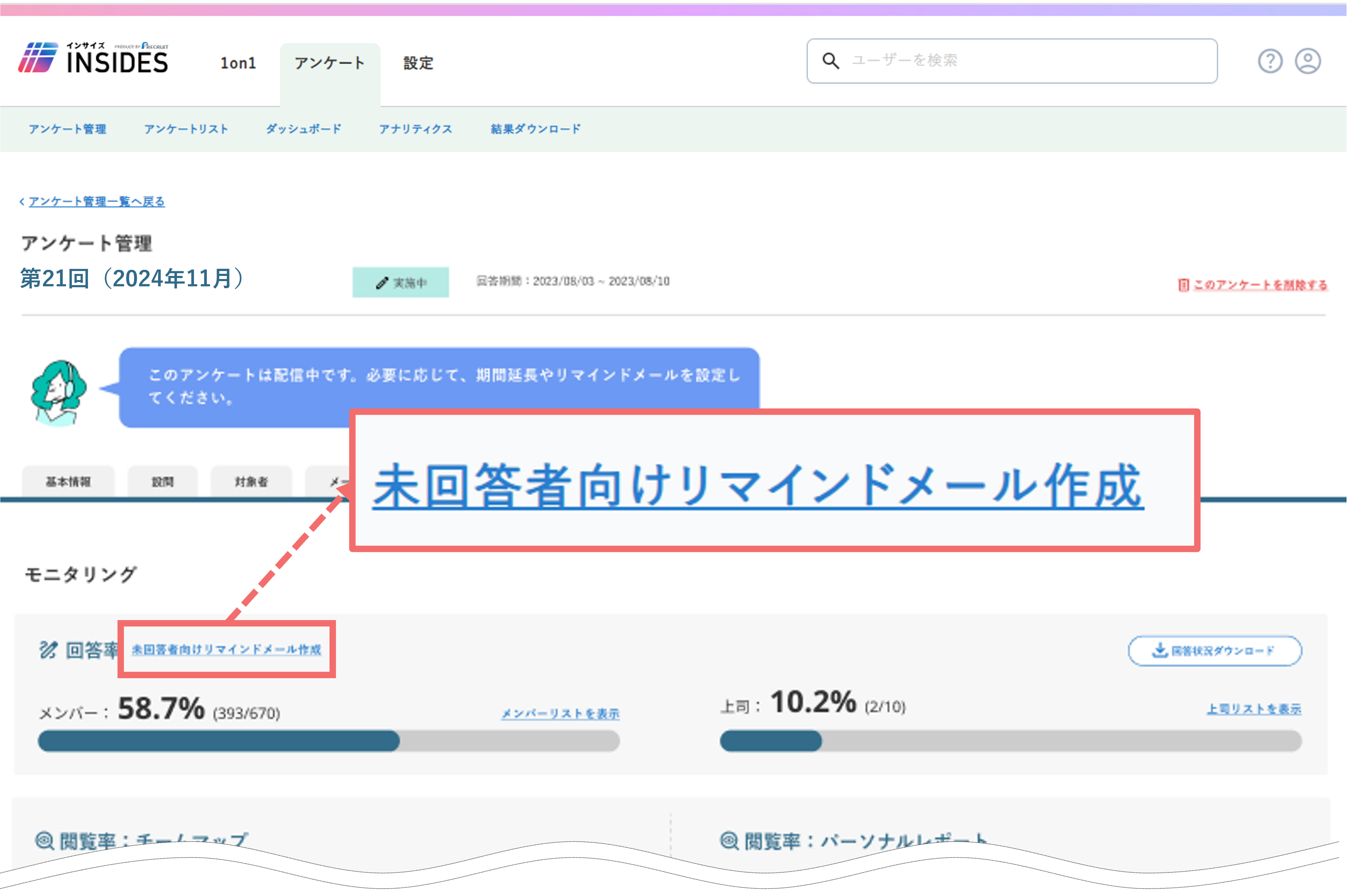
Task: Click the 閲覧率：チームマップ magnifier icon
Action: (45, 841)
